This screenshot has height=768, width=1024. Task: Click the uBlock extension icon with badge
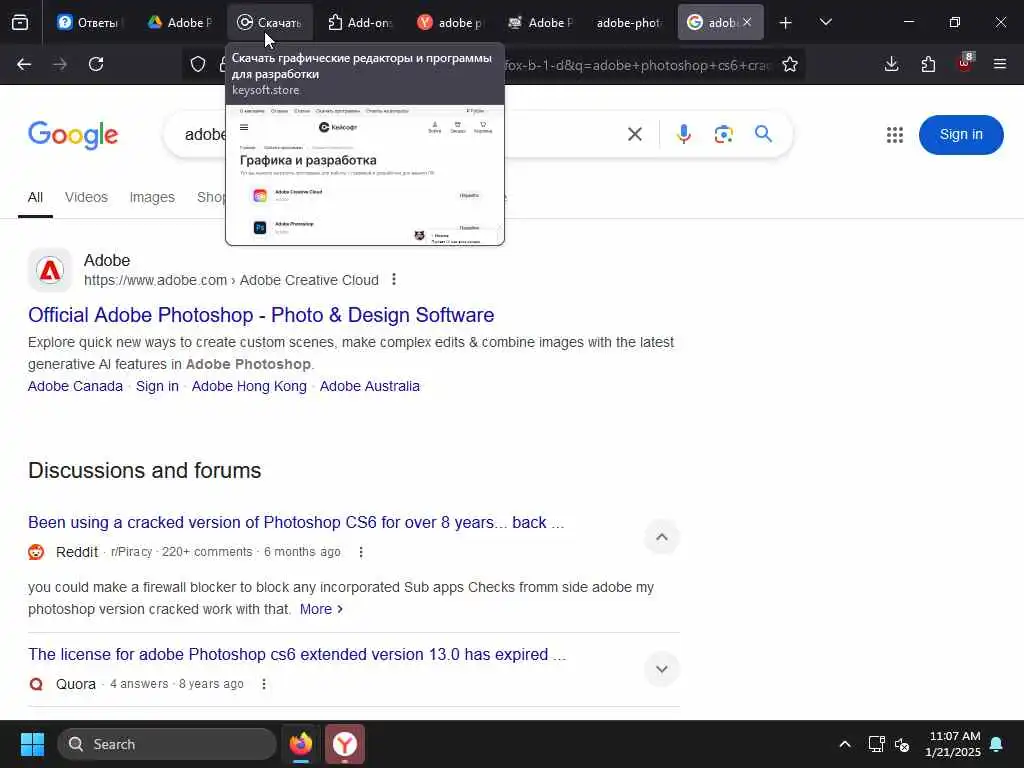[x=965, y=63]
